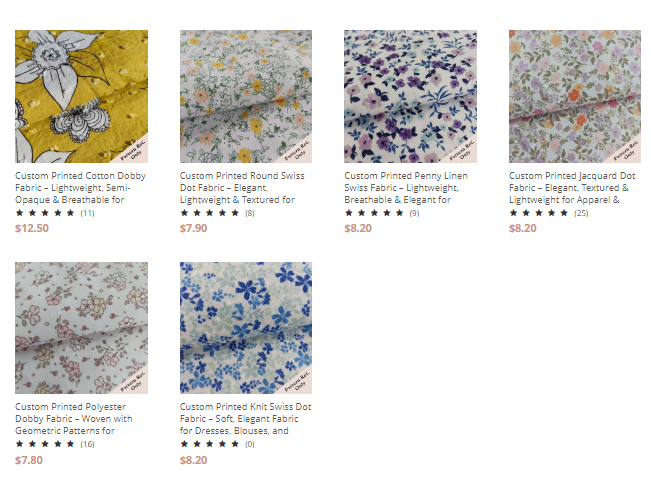Click the Custom Printed Cotton Dobby Fabric title
This screenshot has width=651, height=480.
point(81,188)
